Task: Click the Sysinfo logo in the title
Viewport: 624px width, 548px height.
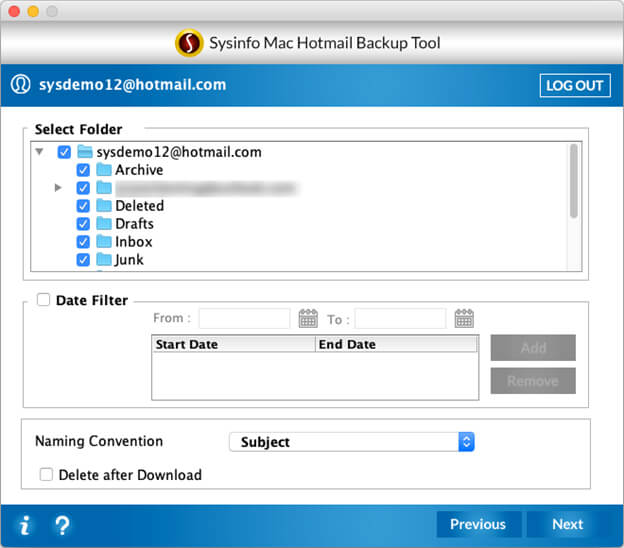Action: tap(189, 43)
